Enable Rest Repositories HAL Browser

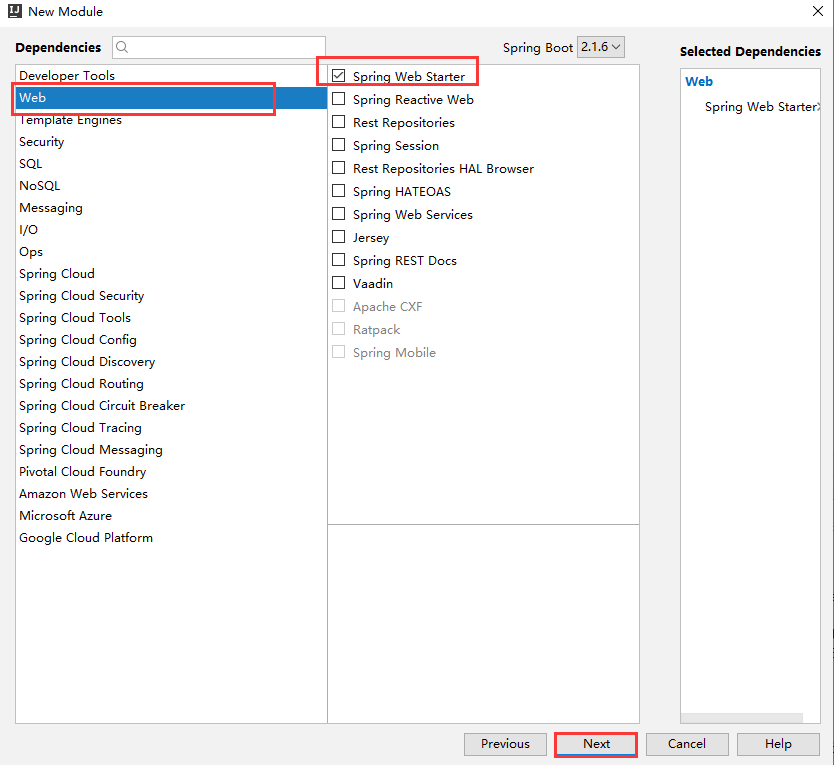click(x=338, y=168)
